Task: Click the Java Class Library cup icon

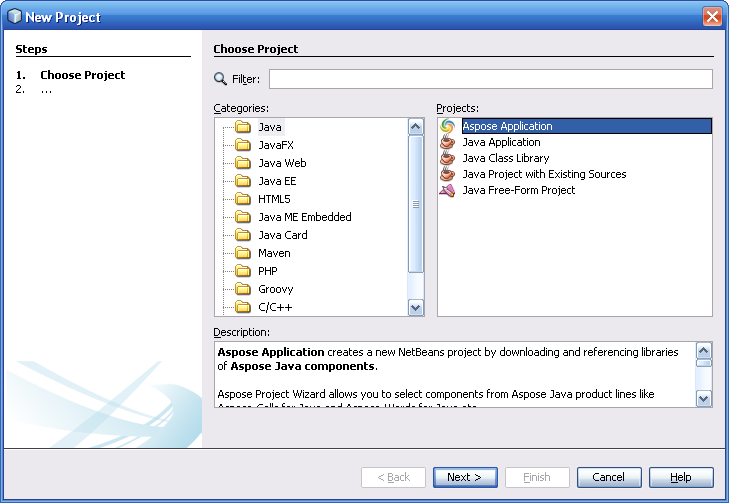Action: [x=447, y=158]
